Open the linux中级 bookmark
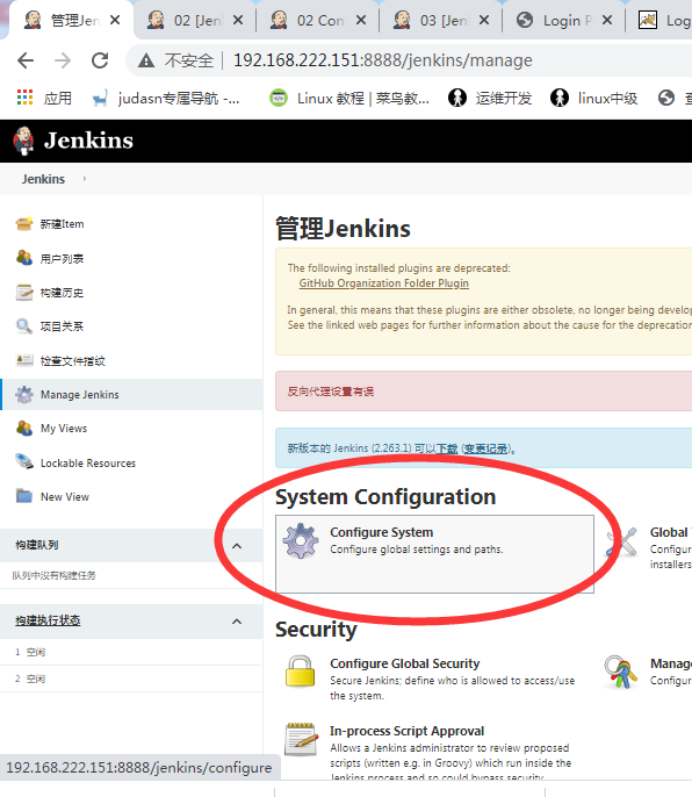 point(593,98)
